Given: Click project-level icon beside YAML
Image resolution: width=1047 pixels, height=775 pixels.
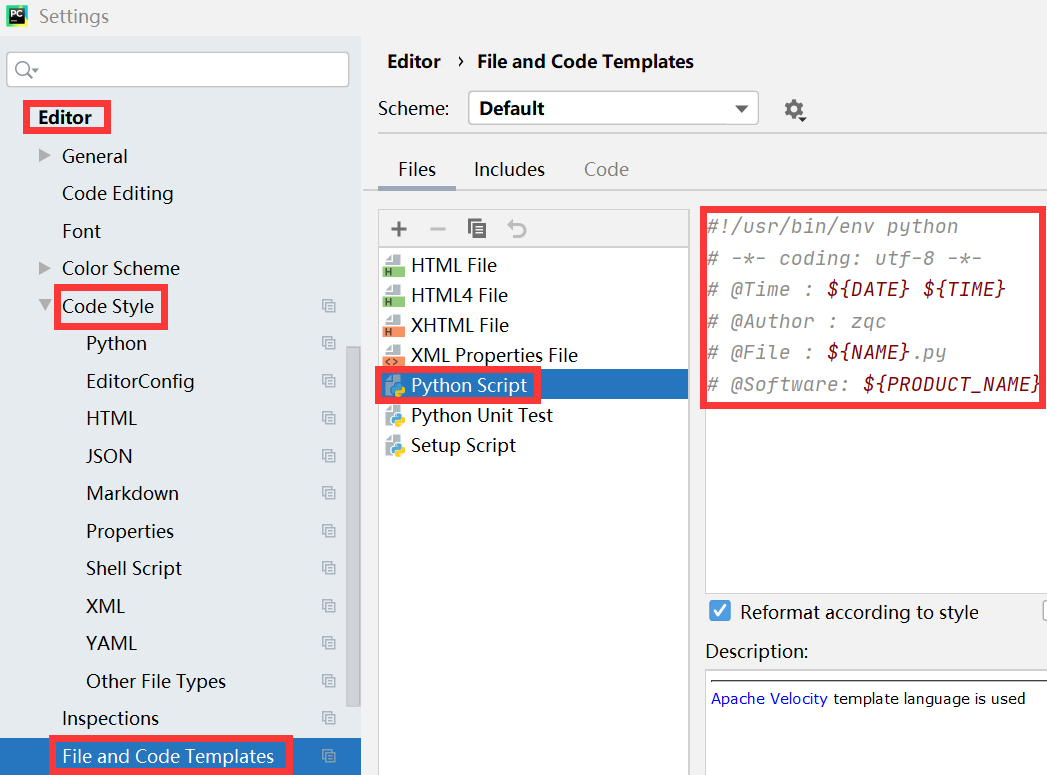Looking at the screenshot, I should coord(329,643).
